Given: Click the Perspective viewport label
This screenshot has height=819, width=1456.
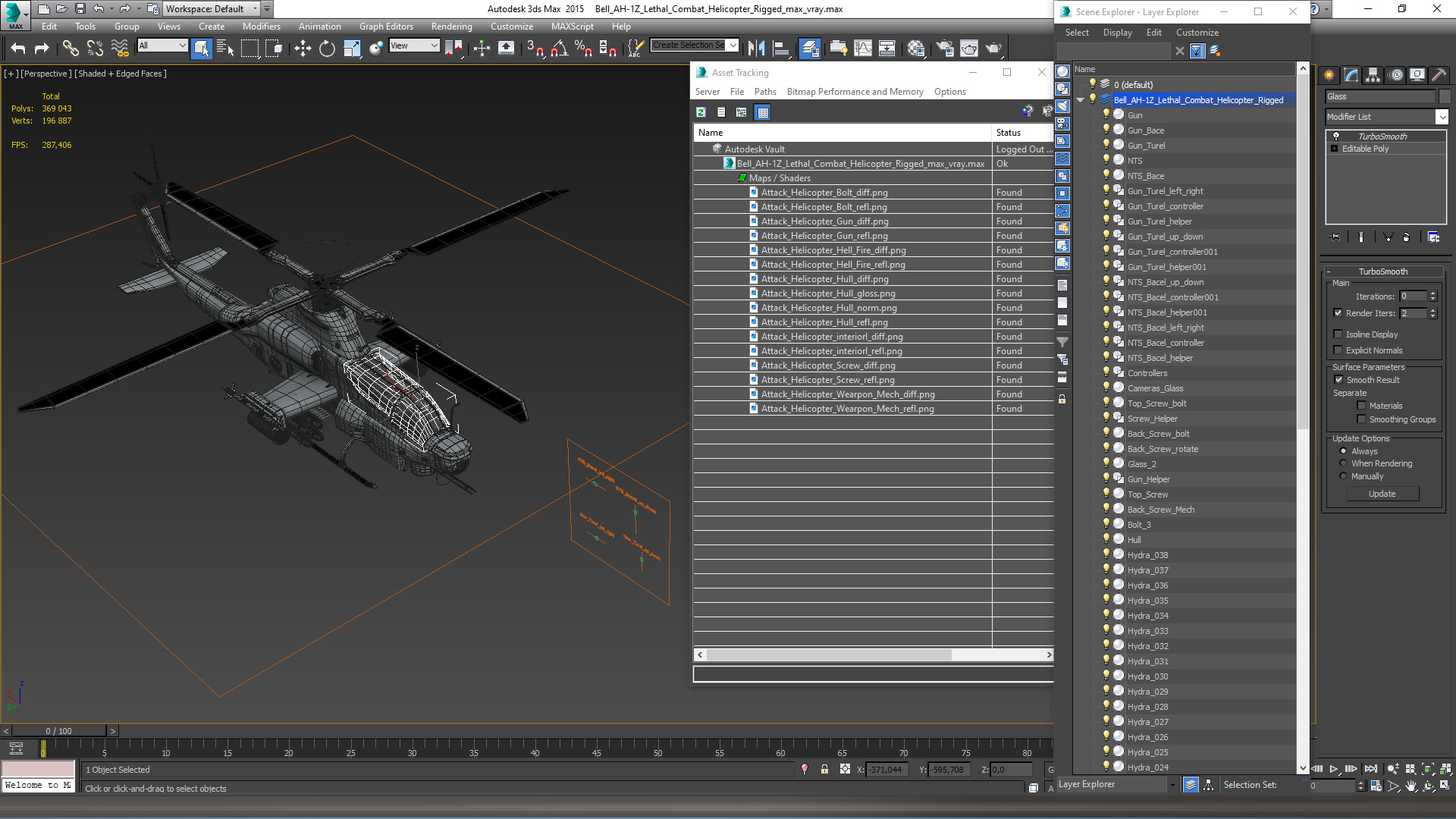Looking at the screenshot, I should point(46,74).
